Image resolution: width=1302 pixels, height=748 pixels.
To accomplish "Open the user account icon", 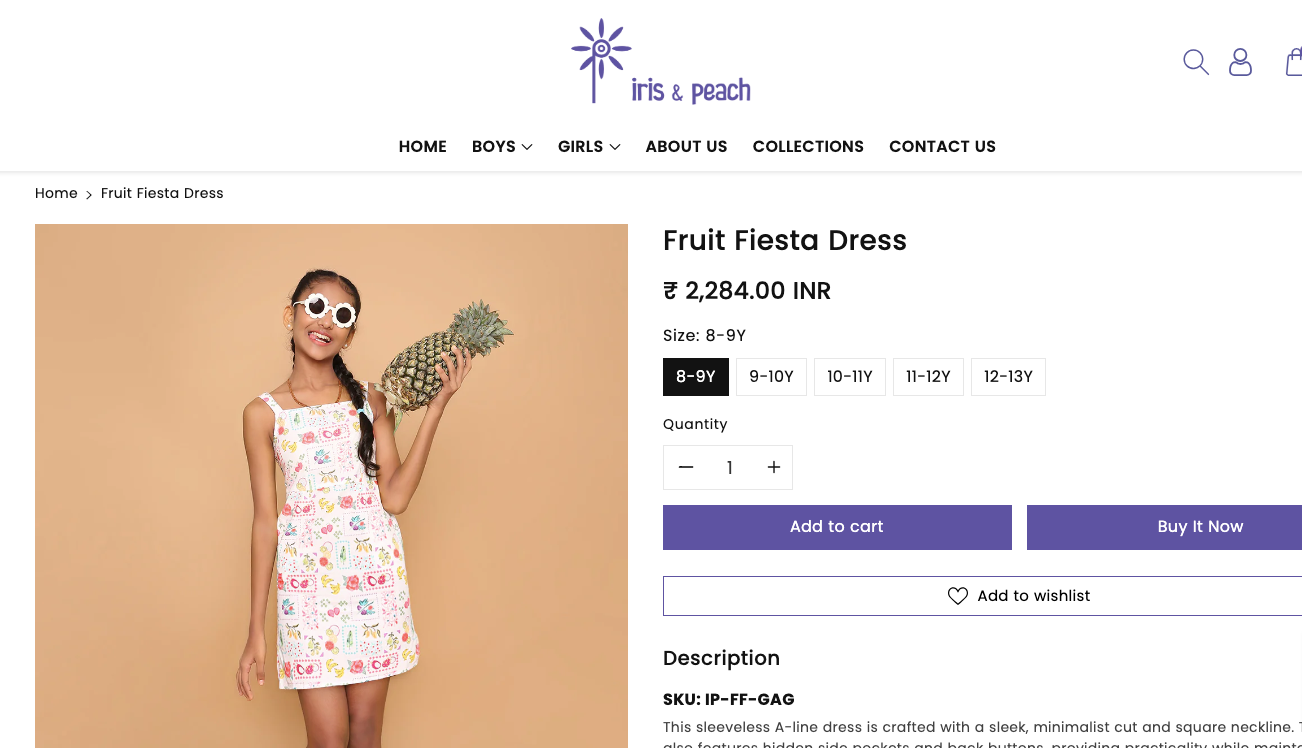I will pos(1240,62).
